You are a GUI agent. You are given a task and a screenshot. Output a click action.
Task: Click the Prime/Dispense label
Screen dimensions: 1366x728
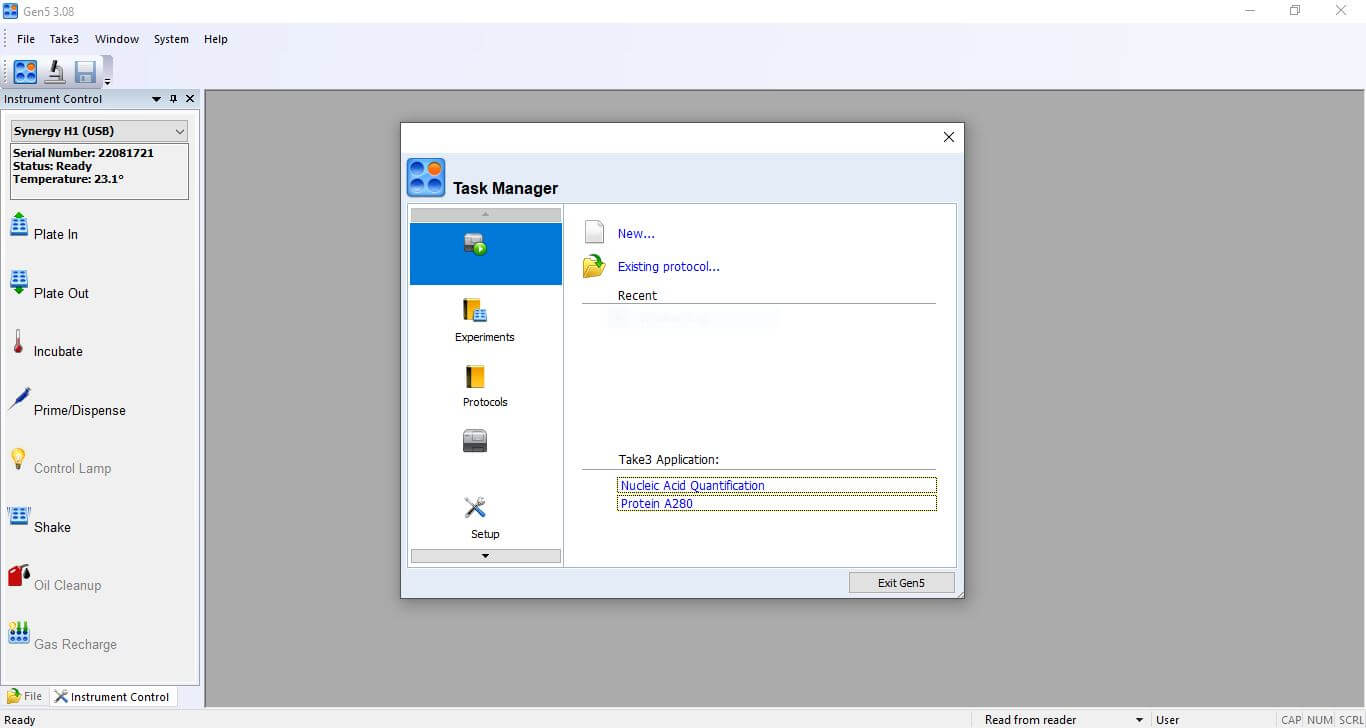pyautogui.click(x=80, y=410)
